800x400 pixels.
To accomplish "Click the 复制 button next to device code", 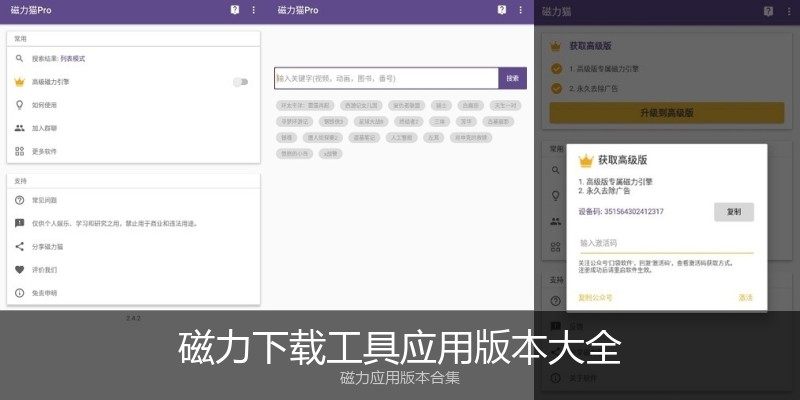I will tap(734, 212).
